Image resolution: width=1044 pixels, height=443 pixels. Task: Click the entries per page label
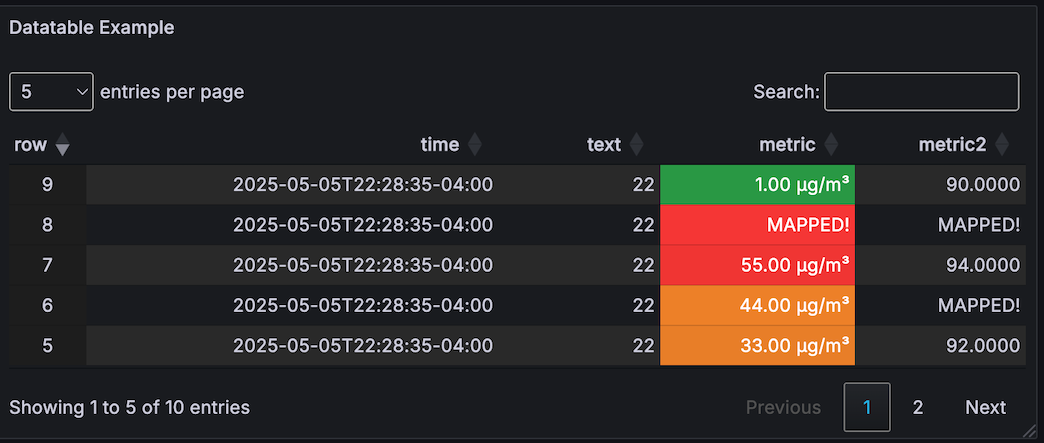[x=172, y=92]
